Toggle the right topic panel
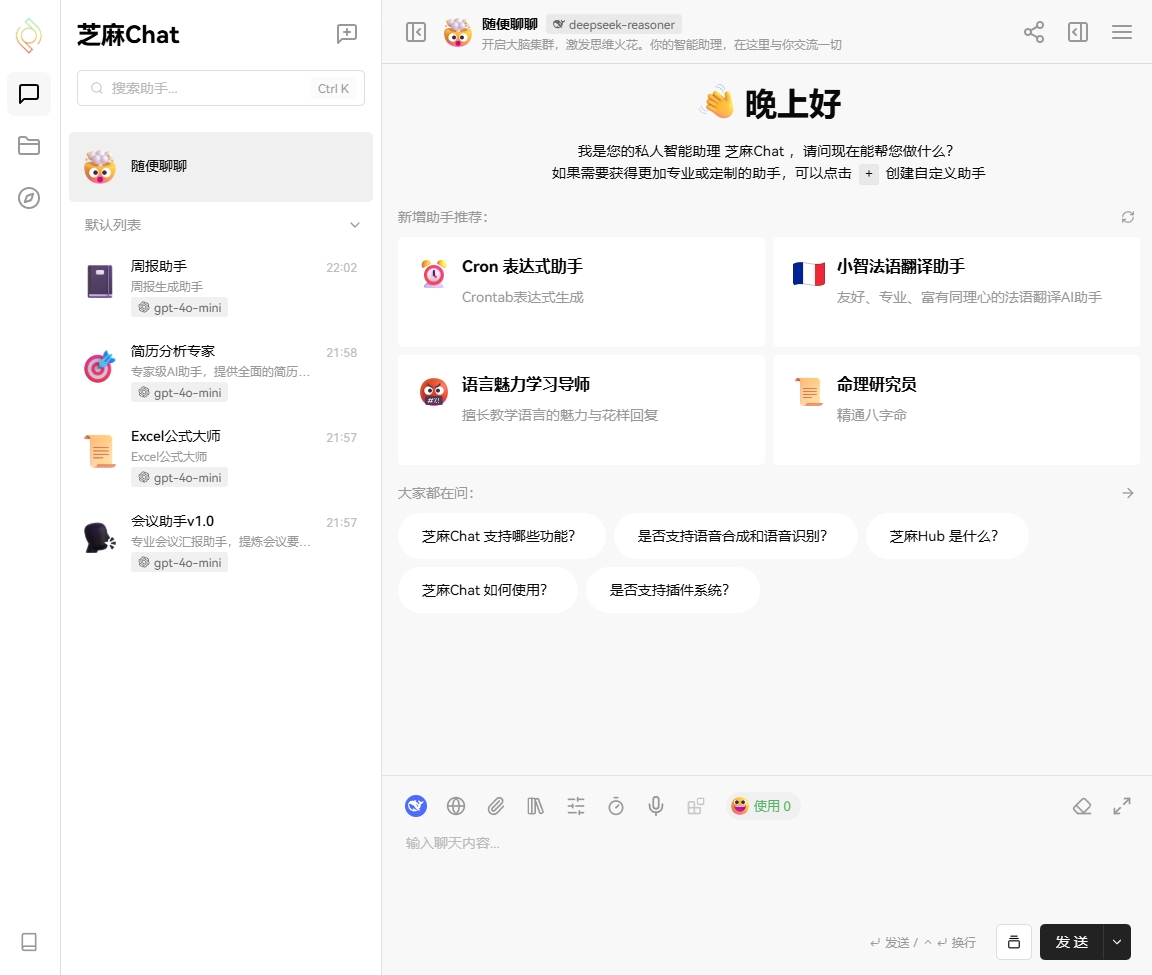Viewport: 1152px width, 975px height. pos(1078,32)
